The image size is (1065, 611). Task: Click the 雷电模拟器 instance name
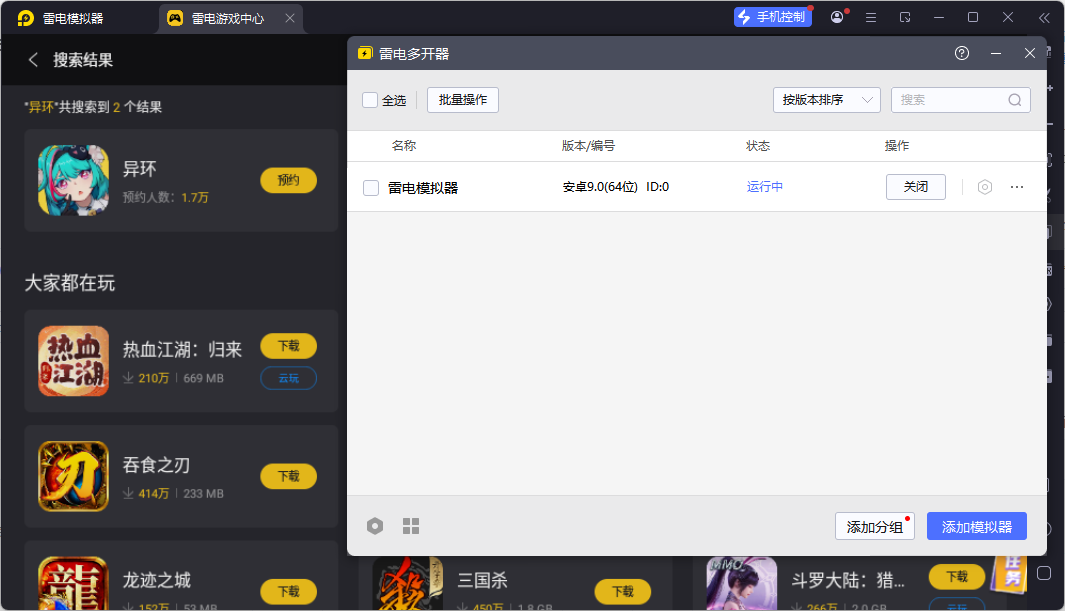pyautogui.click(x=423, y=188)
